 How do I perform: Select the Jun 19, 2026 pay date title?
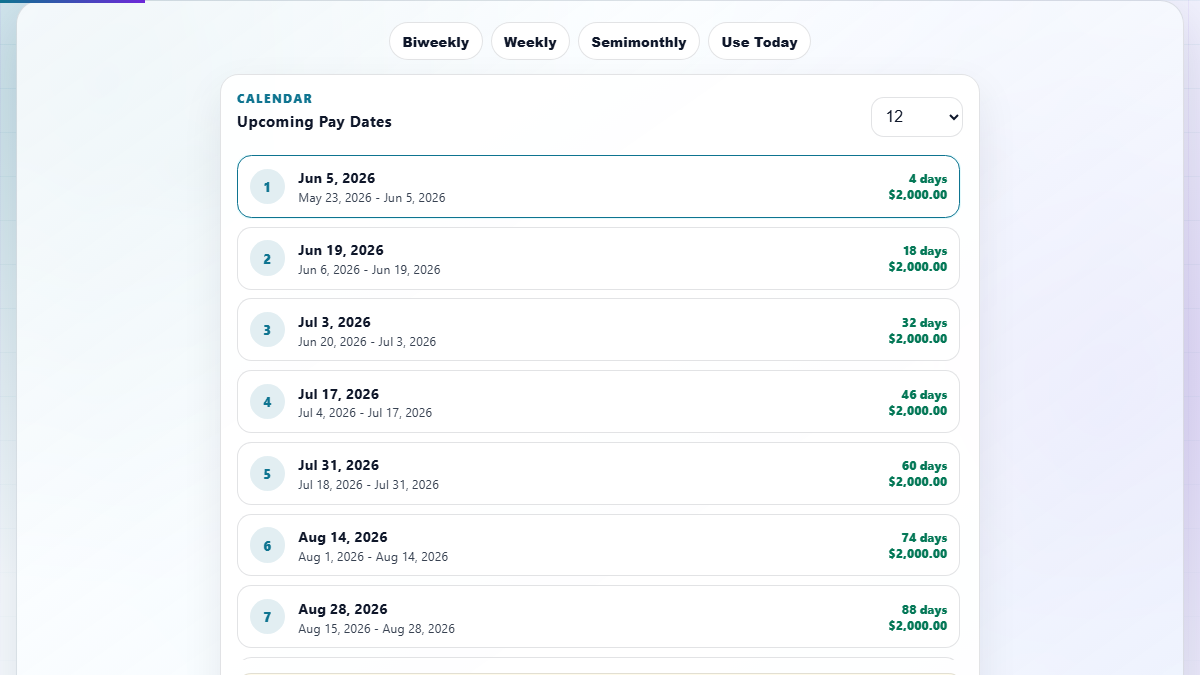(341, 250)
